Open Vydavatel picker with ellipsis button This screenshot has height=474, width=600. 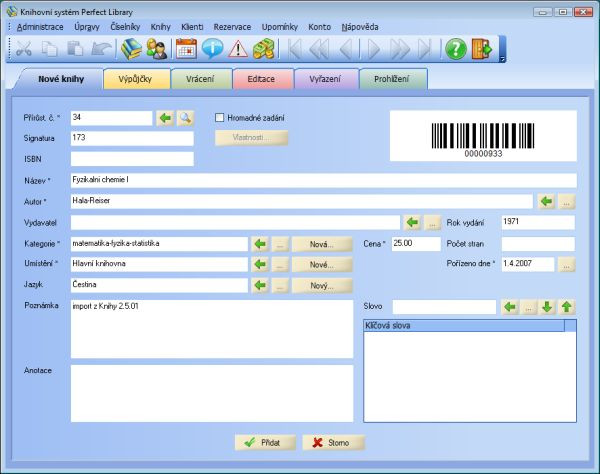[432, 222]
